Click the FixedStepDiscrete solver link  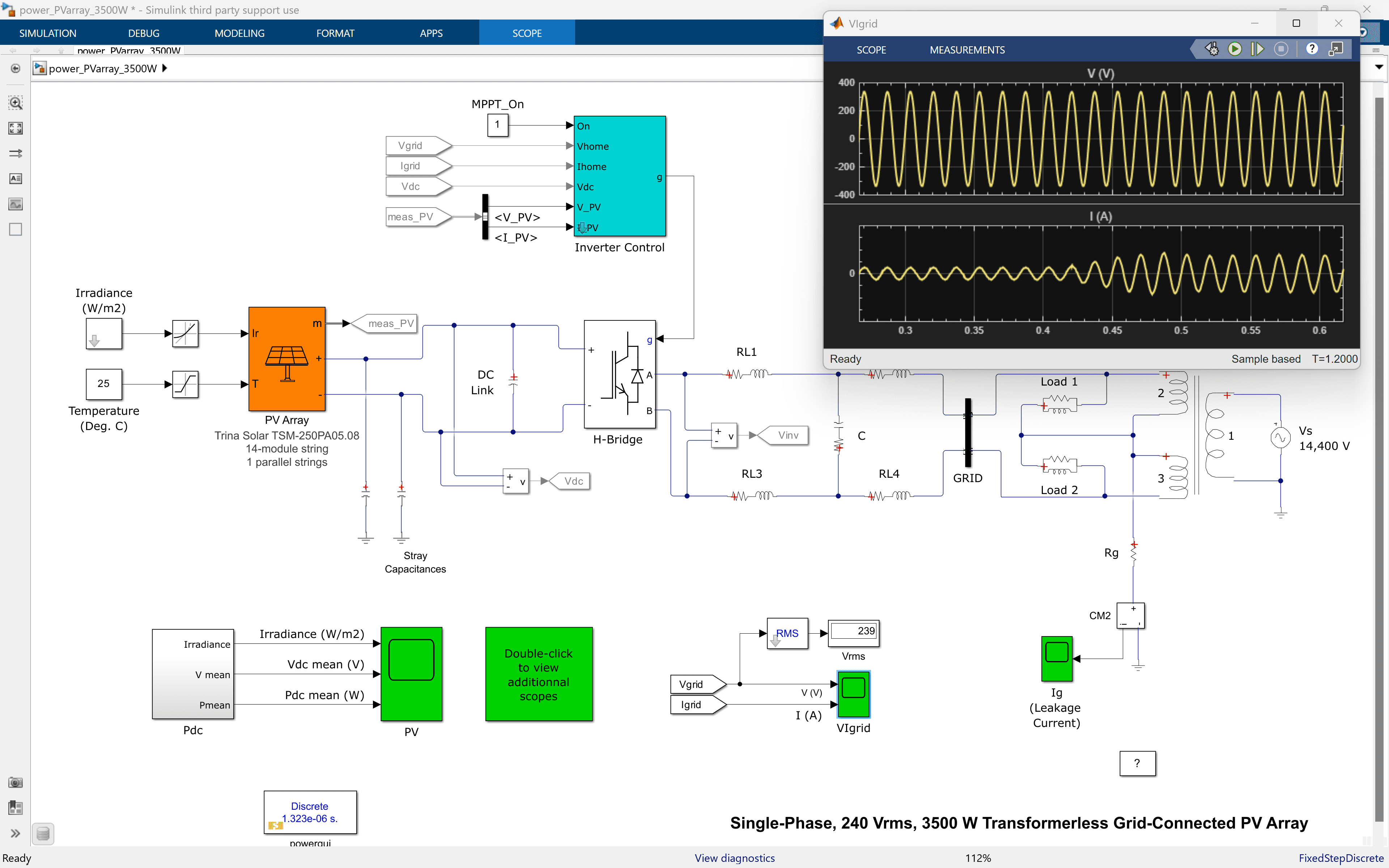[x=1341, y=858]
